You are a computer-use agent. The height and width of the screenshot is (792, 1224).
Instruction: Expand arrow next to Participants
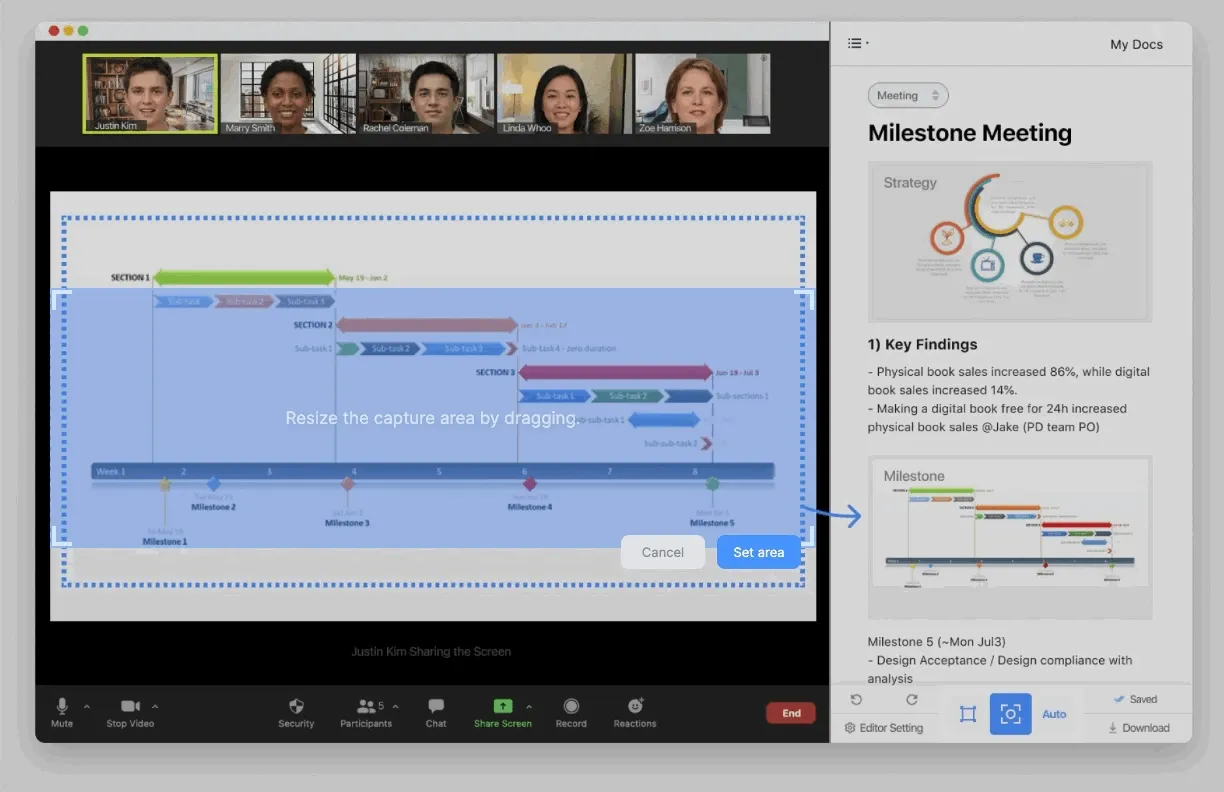click(395, 706)
